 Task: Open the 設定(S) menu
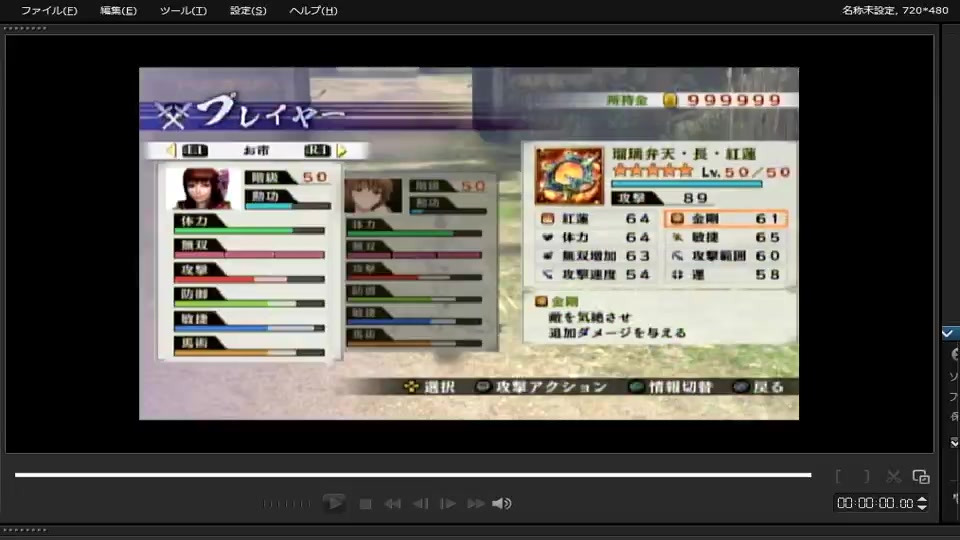(x=248, y=10)
